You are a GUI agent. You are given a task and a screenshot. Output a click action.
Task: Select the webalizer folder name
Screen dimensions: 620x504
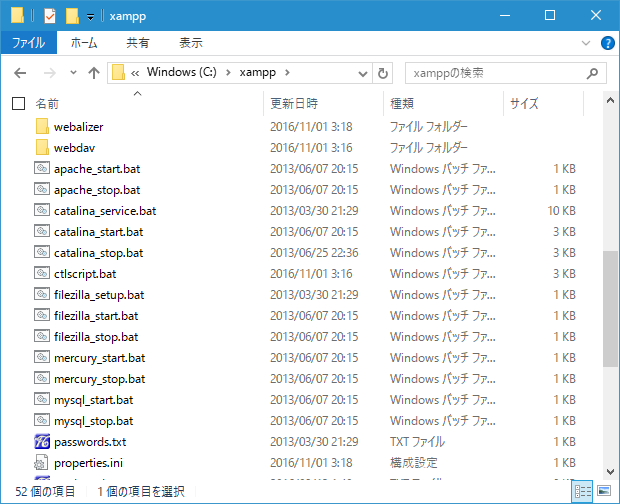coord(79,127)
